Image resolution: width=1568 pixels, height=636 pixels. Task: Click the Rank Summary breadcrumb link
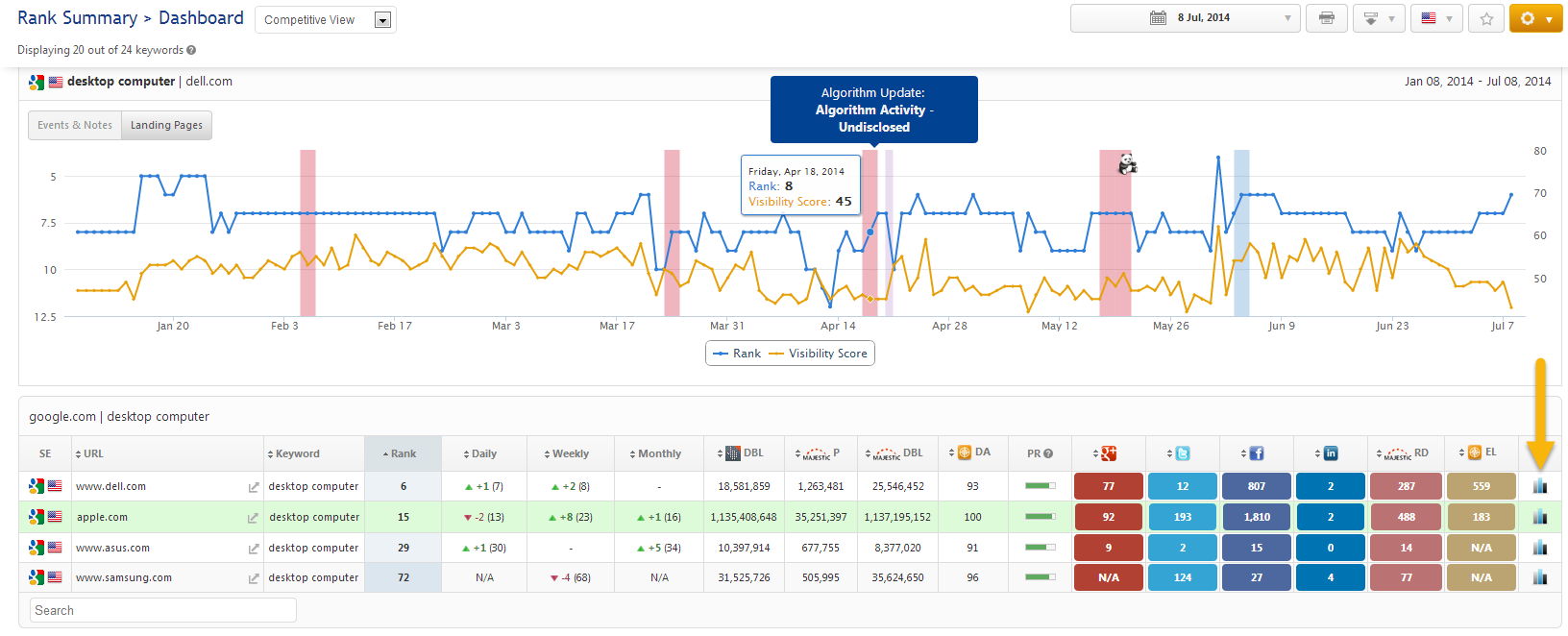point(77,18)
